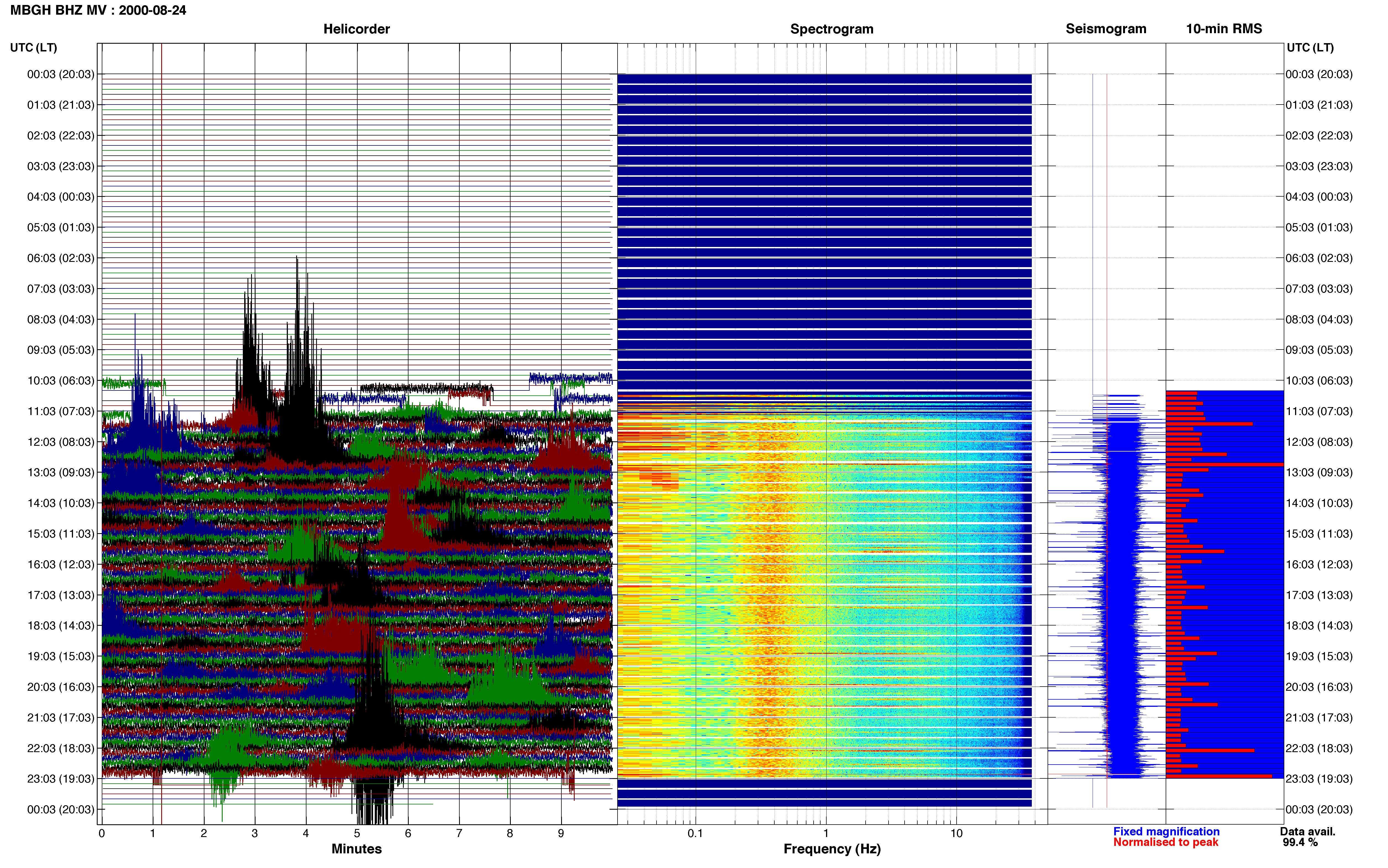The height and width of the screenshot is (868, 1388).
Task: Click left time label '20:03 (16:03)'
Action: (x=61, y=687)
